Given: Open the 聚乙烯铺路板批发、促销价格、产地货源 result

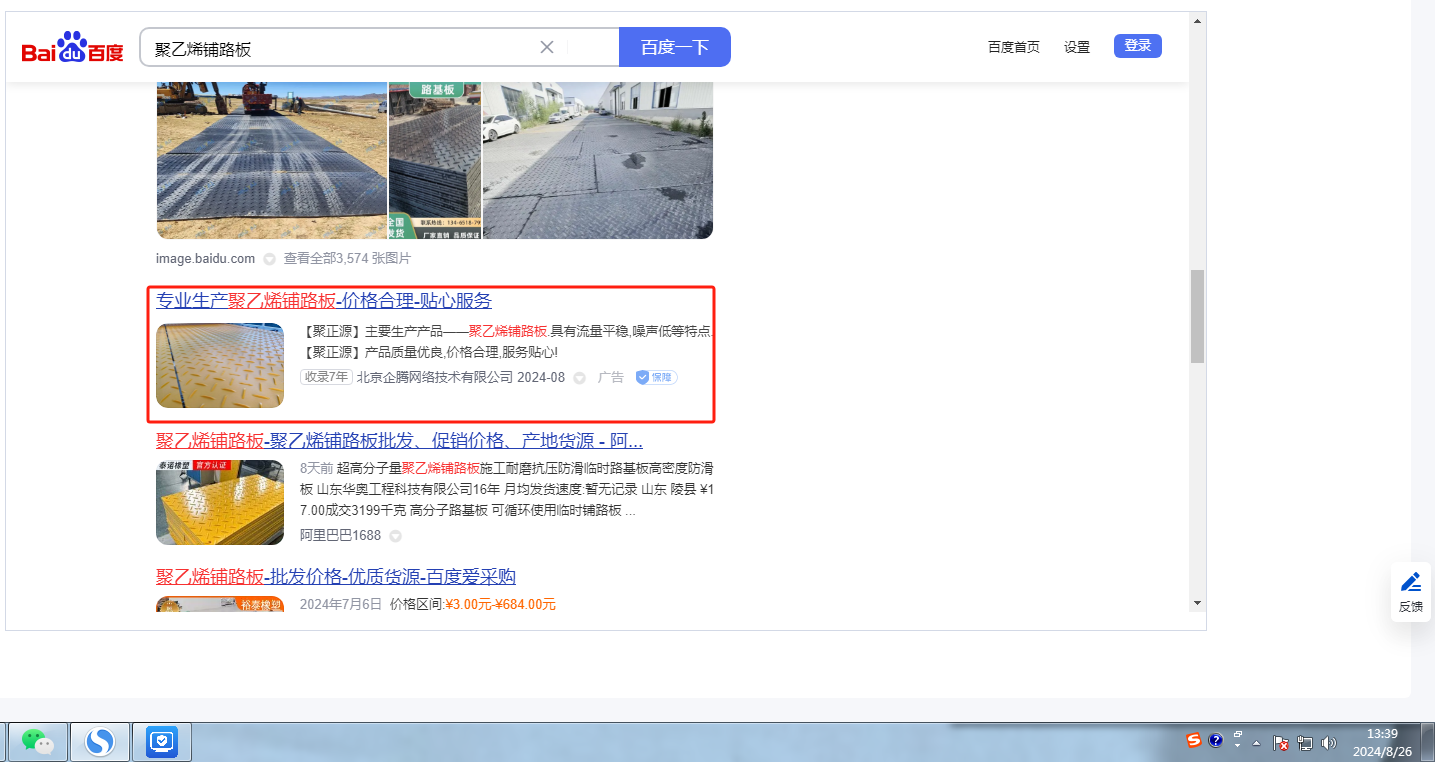Looking at the screenshot, I should click(399, 441).
